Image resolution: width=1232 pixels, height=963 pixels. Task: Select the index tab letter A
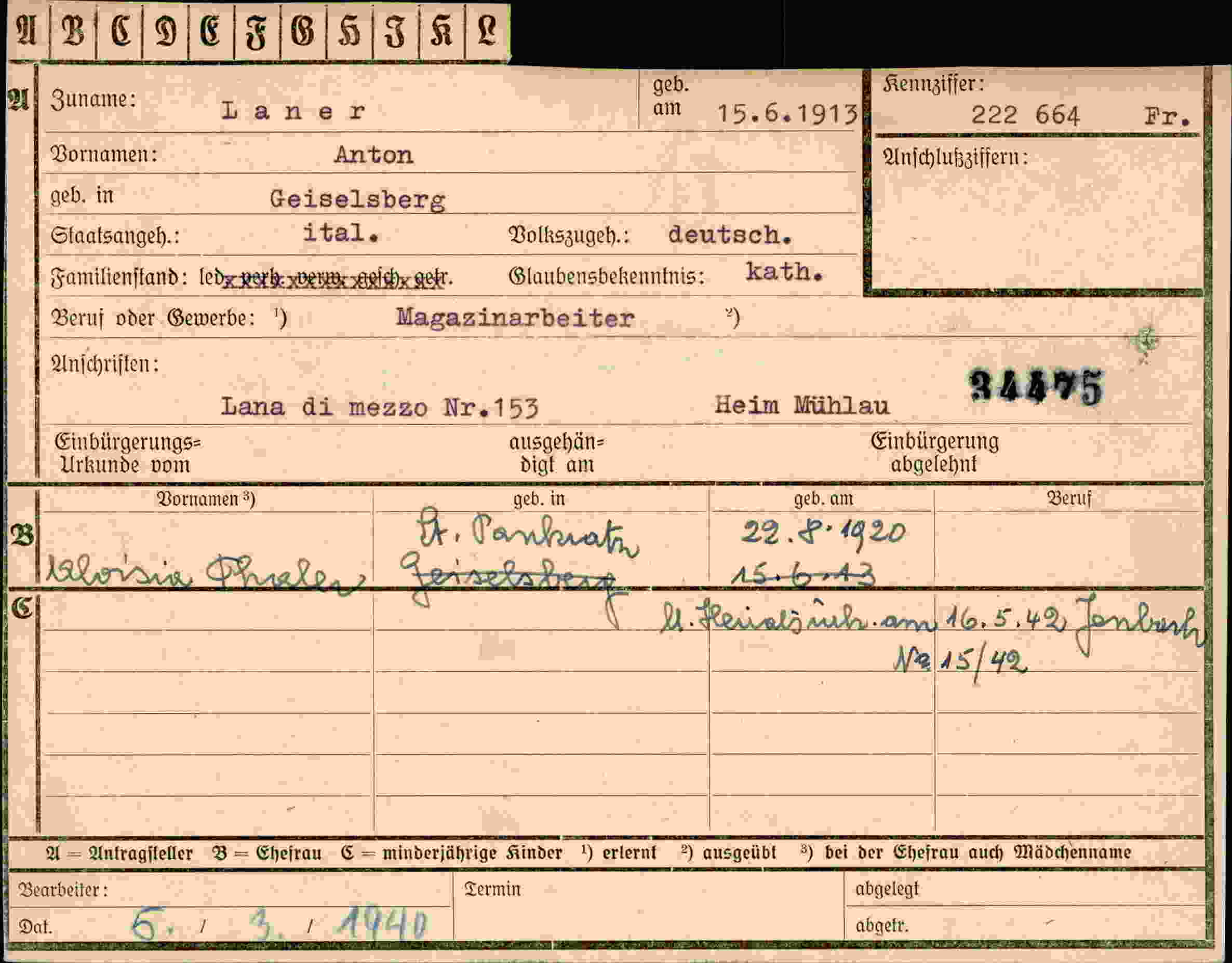27,31
